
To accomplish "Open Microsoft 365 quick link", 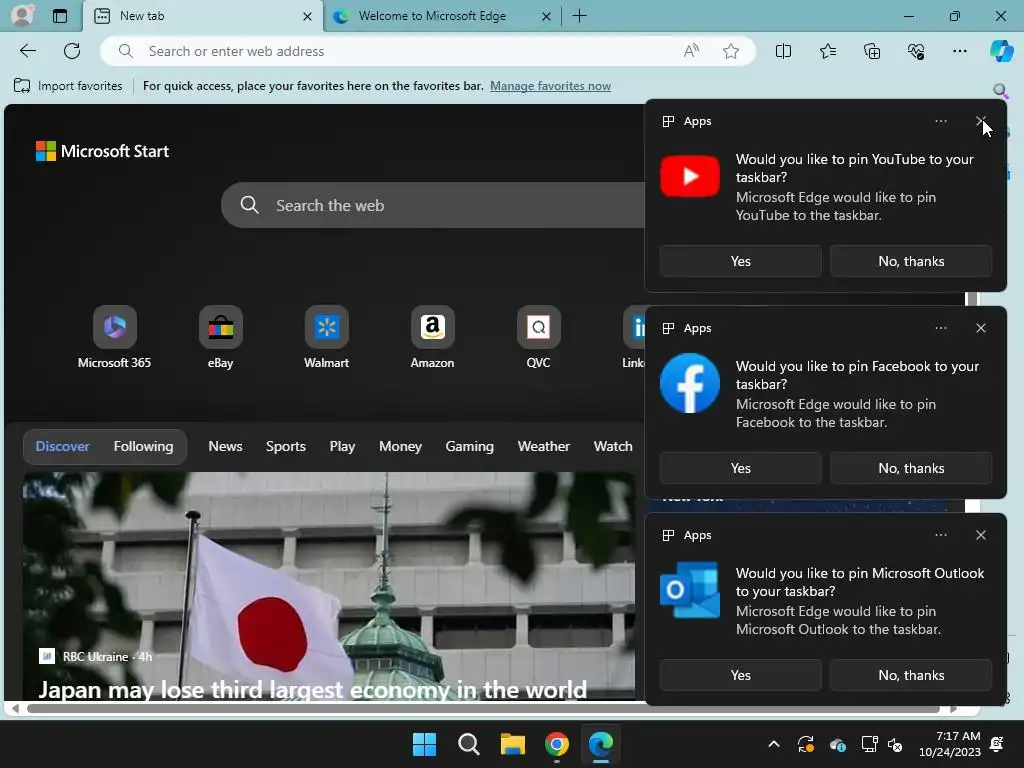I will point(114,338).
